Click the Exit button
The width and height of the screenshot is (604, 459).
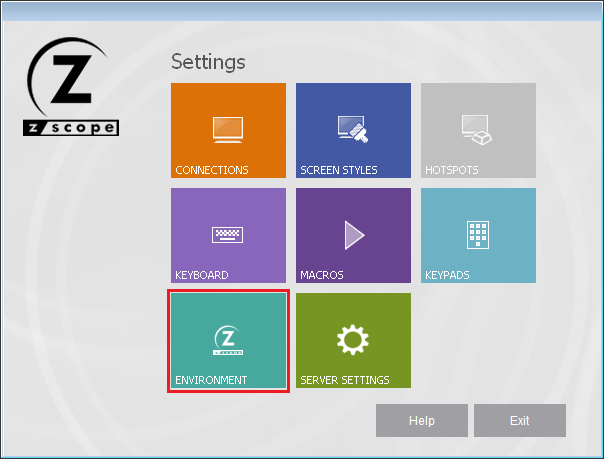click(x=520, y=420)
